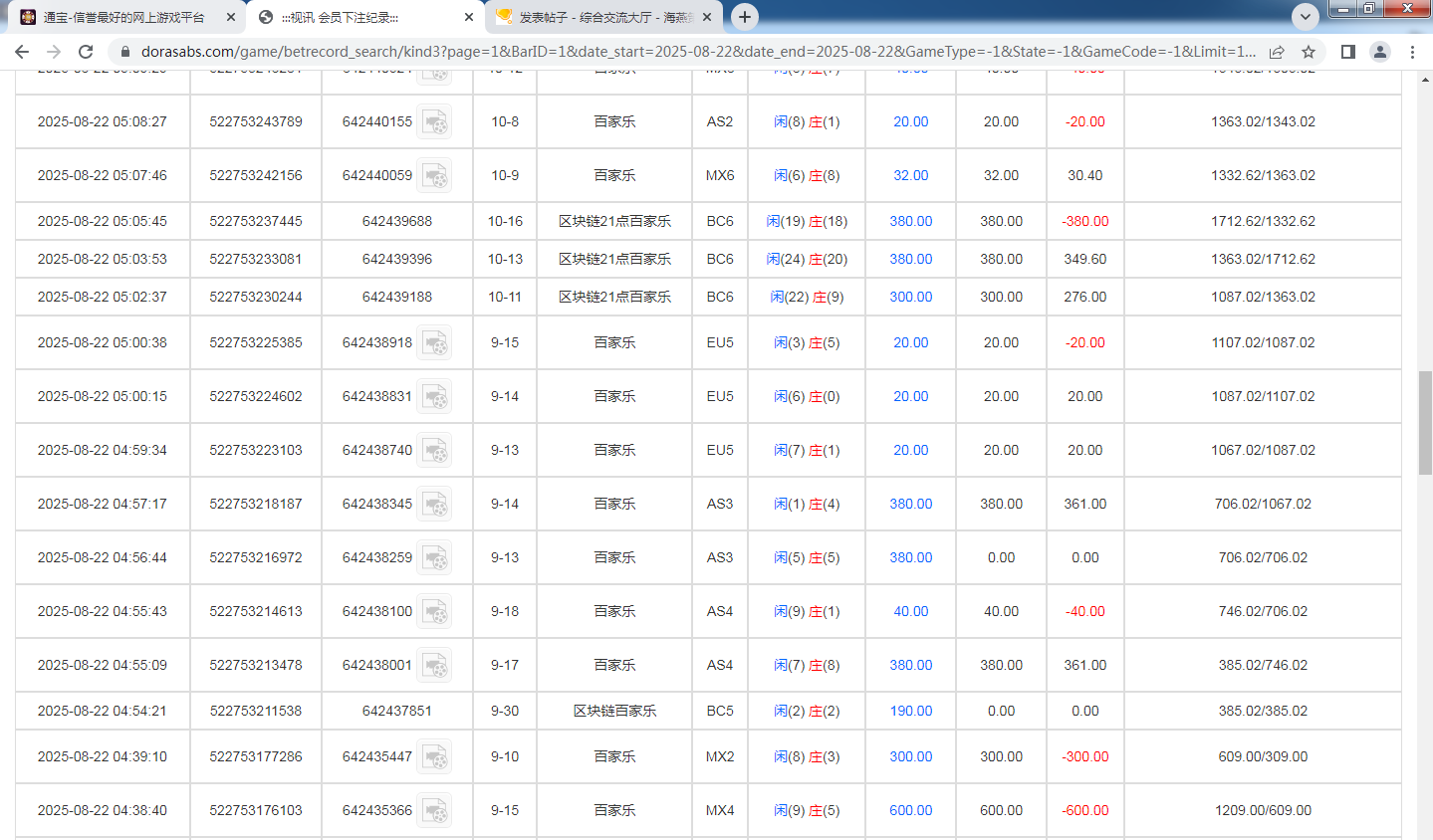Open video replay icon for game 642438918
The image size is (1433, 840).
click(435, 342)
